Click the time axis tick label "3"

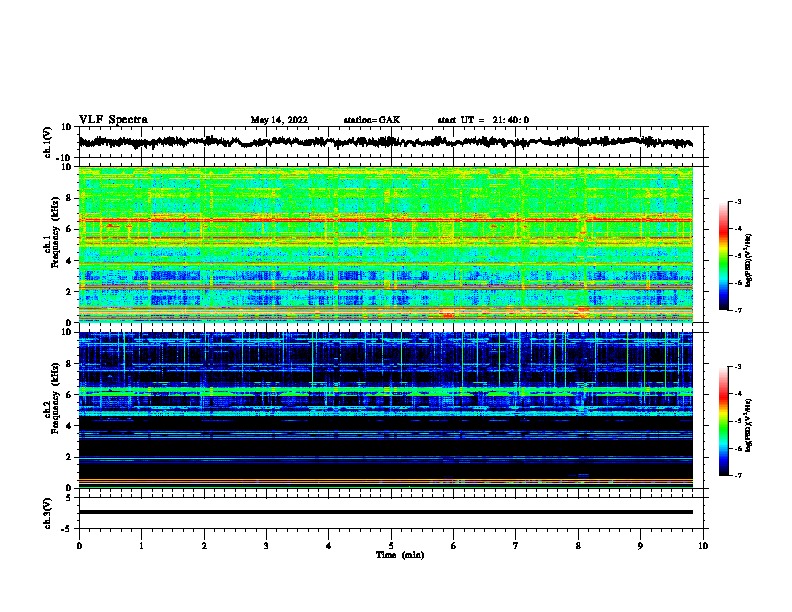tap(266, 545)
